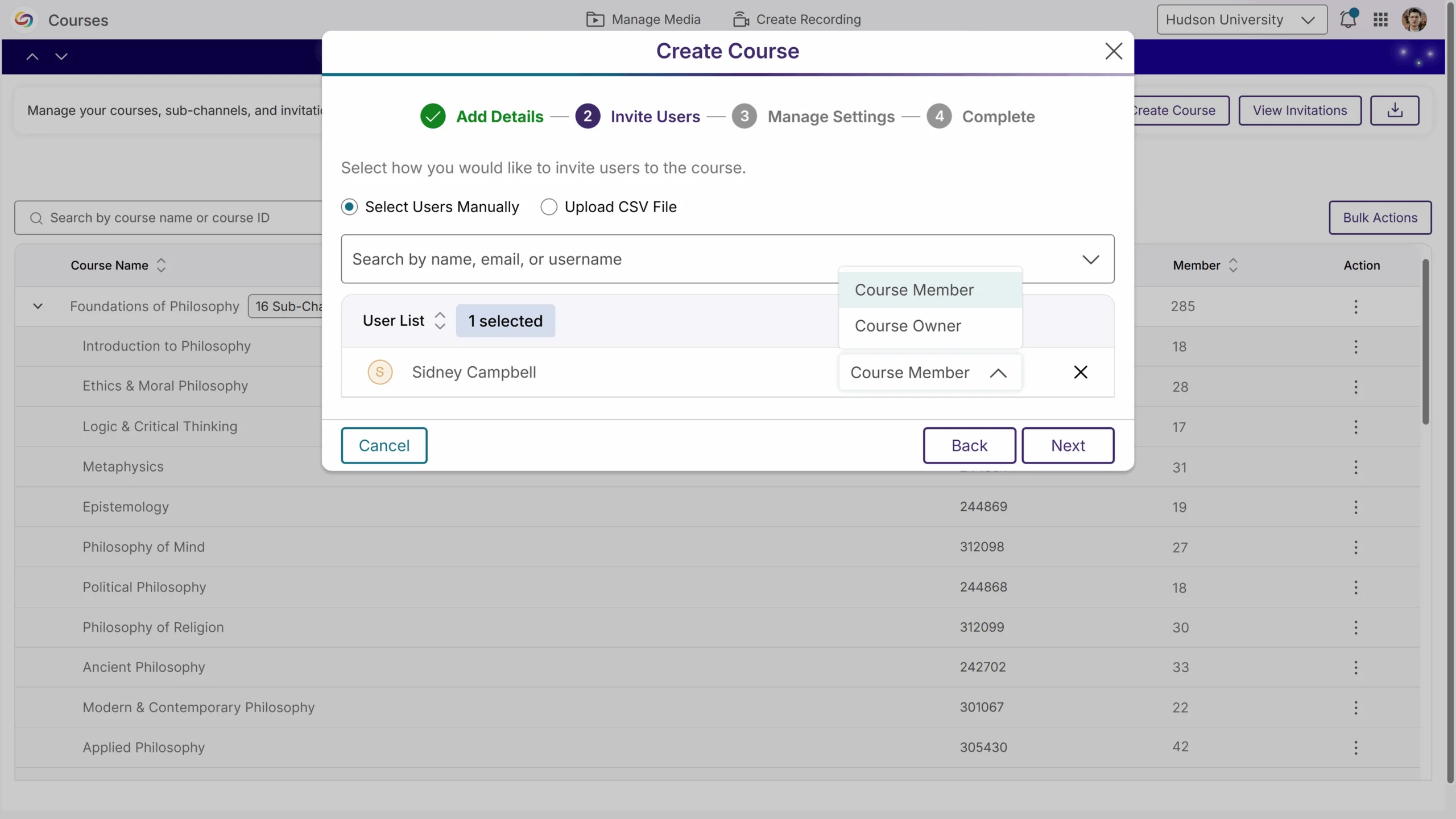Choose Course Owner from the role menu
This screenshot has width=1456, height=819.
(908, 325)
